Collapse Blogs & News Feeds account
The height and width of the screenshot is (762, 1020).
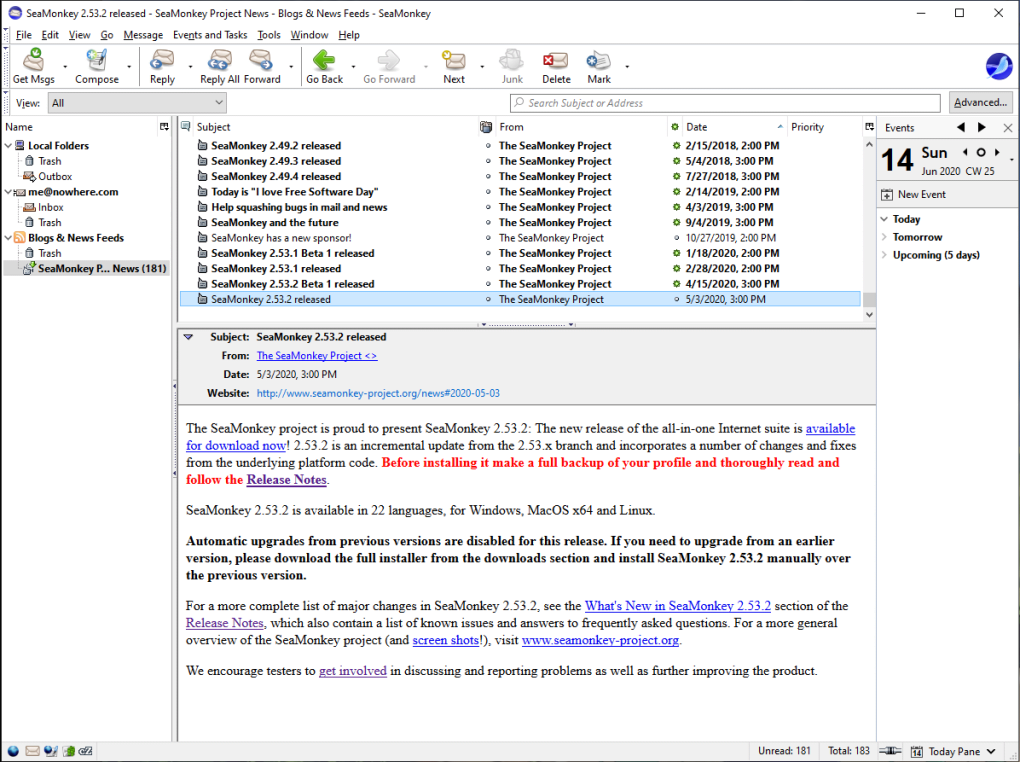click(x=8, y=238)
